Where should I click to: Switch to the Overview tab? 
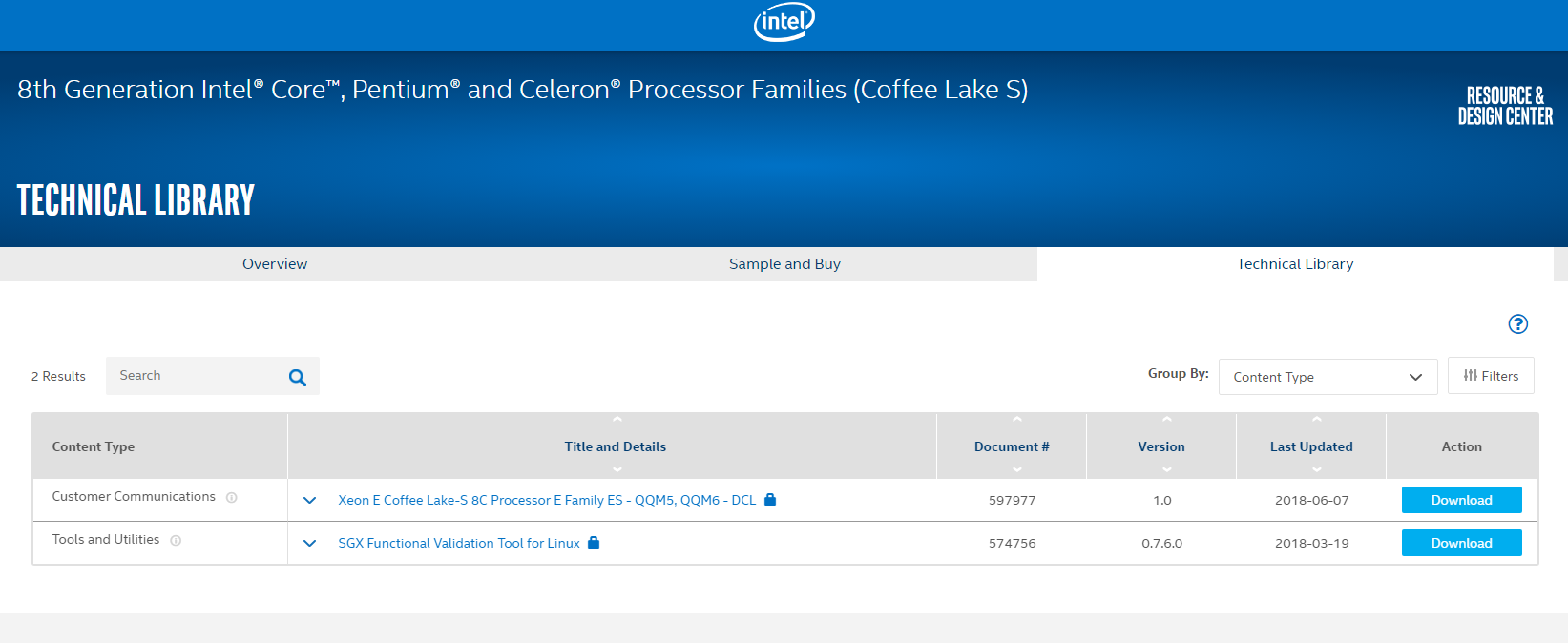(x=275, y=264)
